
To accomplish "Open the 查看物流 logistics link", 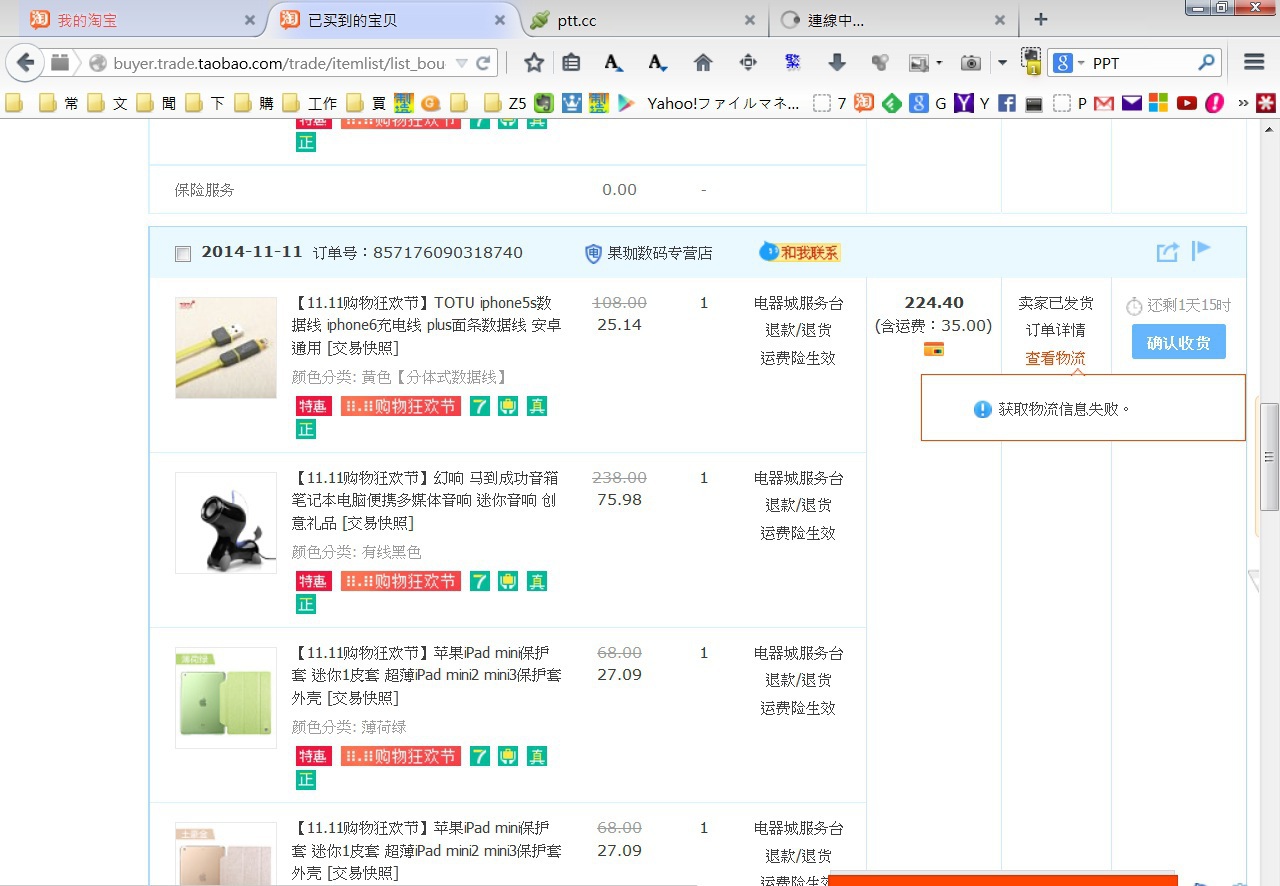I will tap(1055, 358).
